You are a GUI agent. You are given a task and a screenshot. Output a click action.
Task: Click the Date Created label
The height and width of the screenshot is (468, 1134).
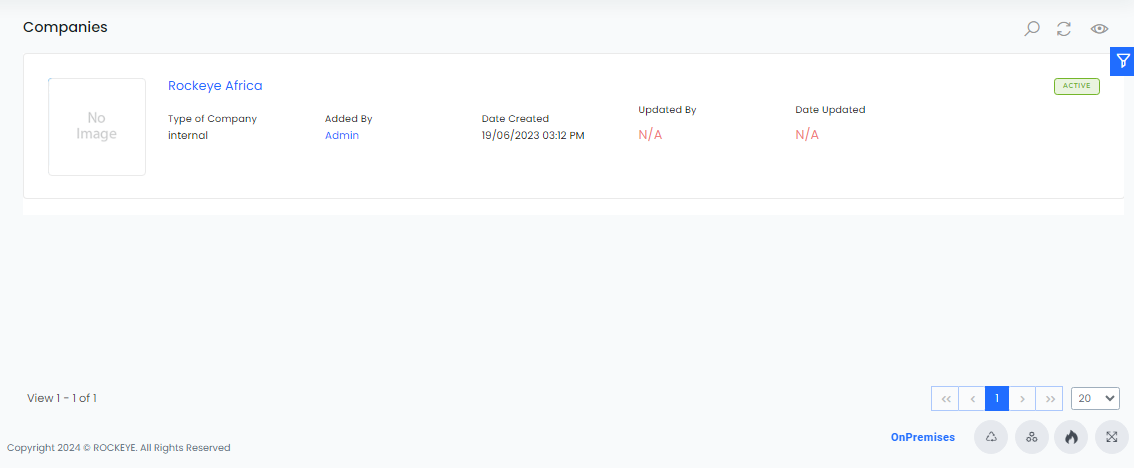tap(516, 119)
